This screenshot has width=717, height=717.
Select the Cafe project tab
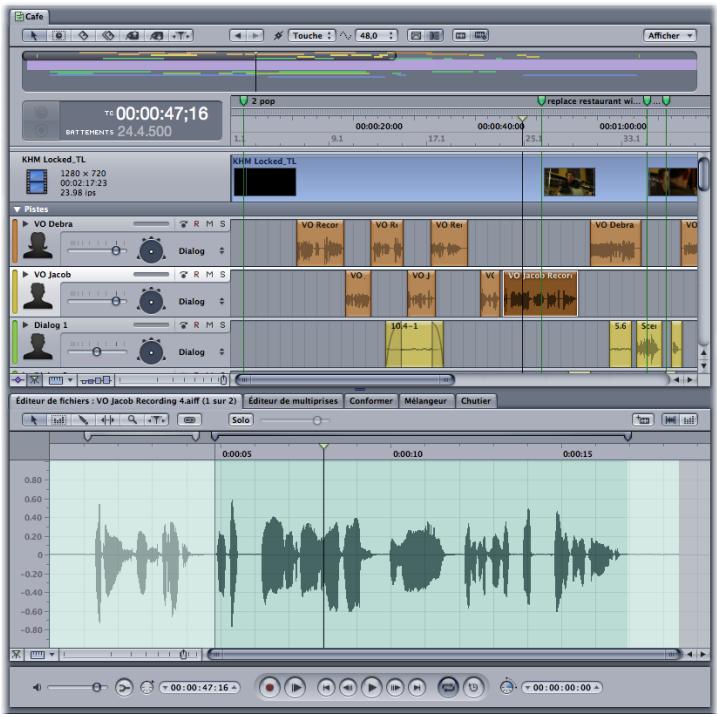click(29, 16)
